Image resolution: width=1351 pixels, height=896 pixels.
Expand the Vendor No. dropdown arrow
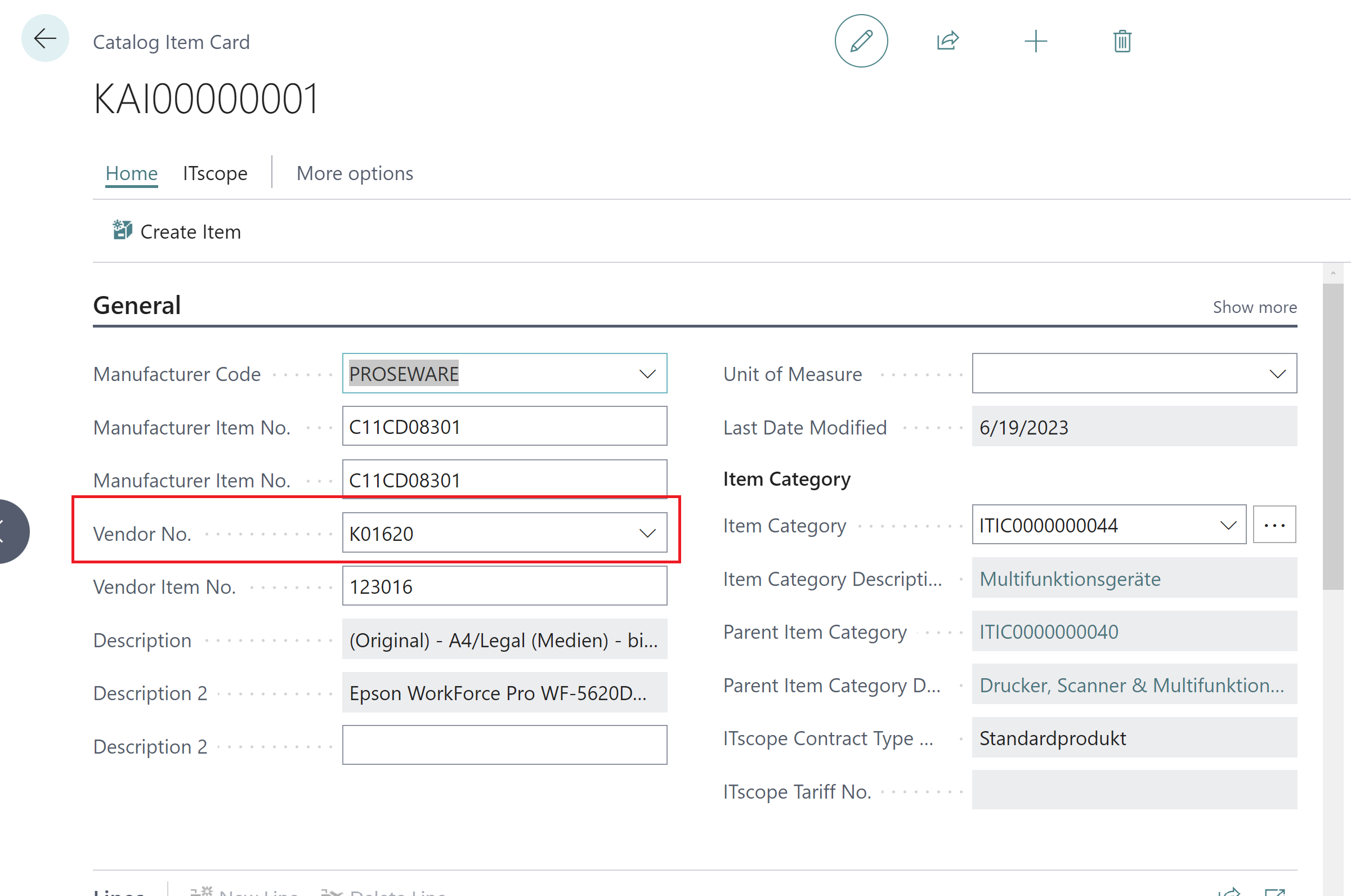tap(647, 533)
